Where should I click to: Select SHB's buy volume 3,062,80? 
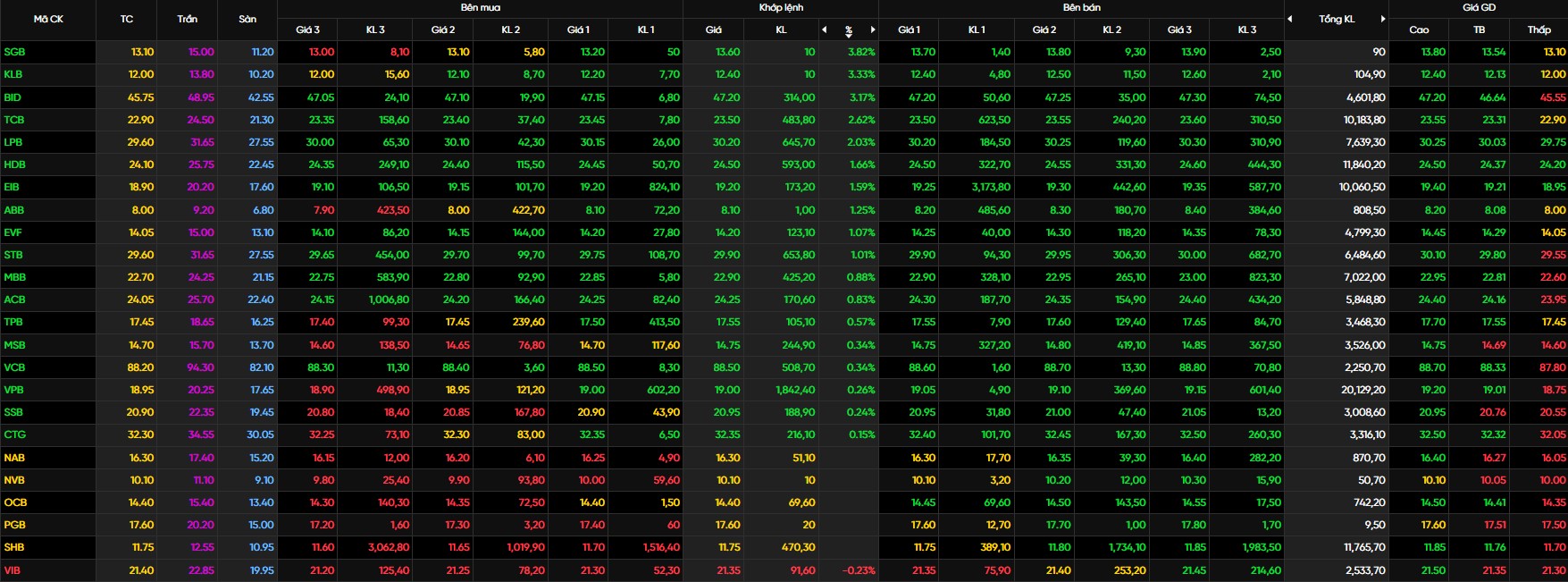click(389, 547)
